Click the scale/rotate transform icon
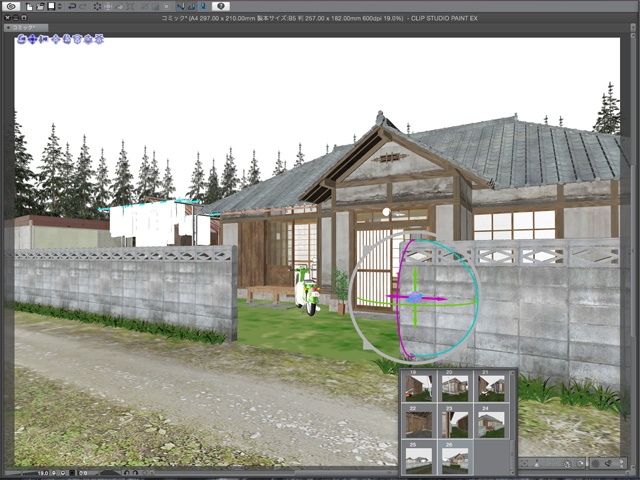Screen dimensions: 640x480 130,7
